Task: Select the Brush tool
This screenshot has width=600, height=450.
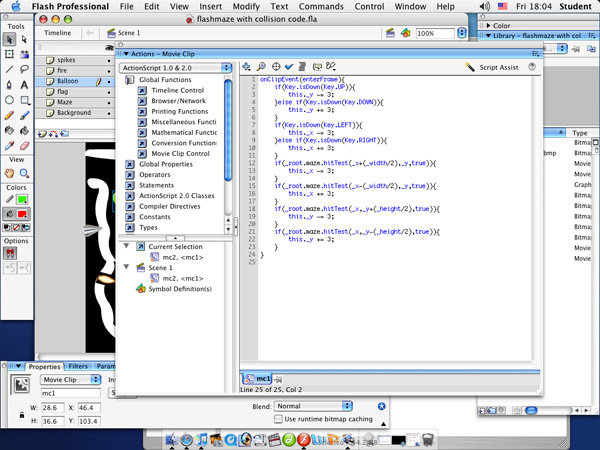Action: tap(24, 115)
